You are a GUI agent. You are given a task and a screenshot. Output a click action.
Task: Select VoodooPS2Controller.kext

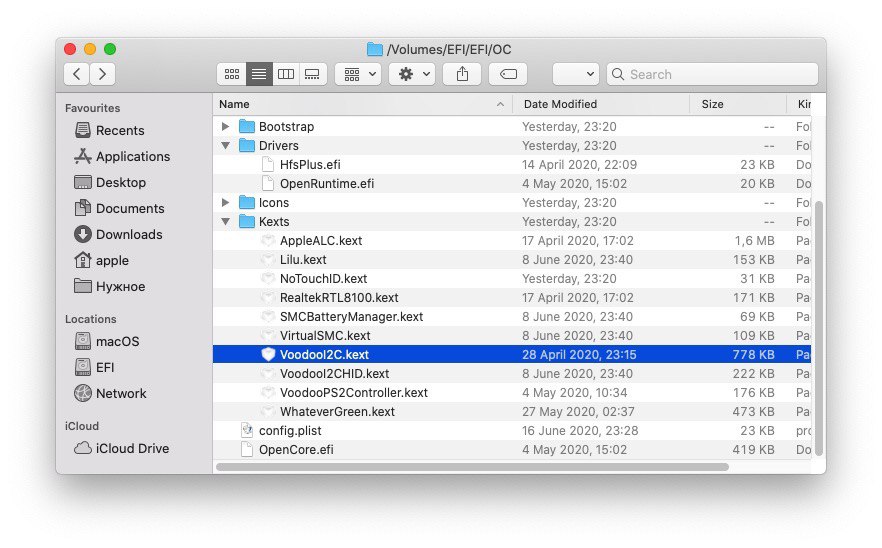pos(512,393)
